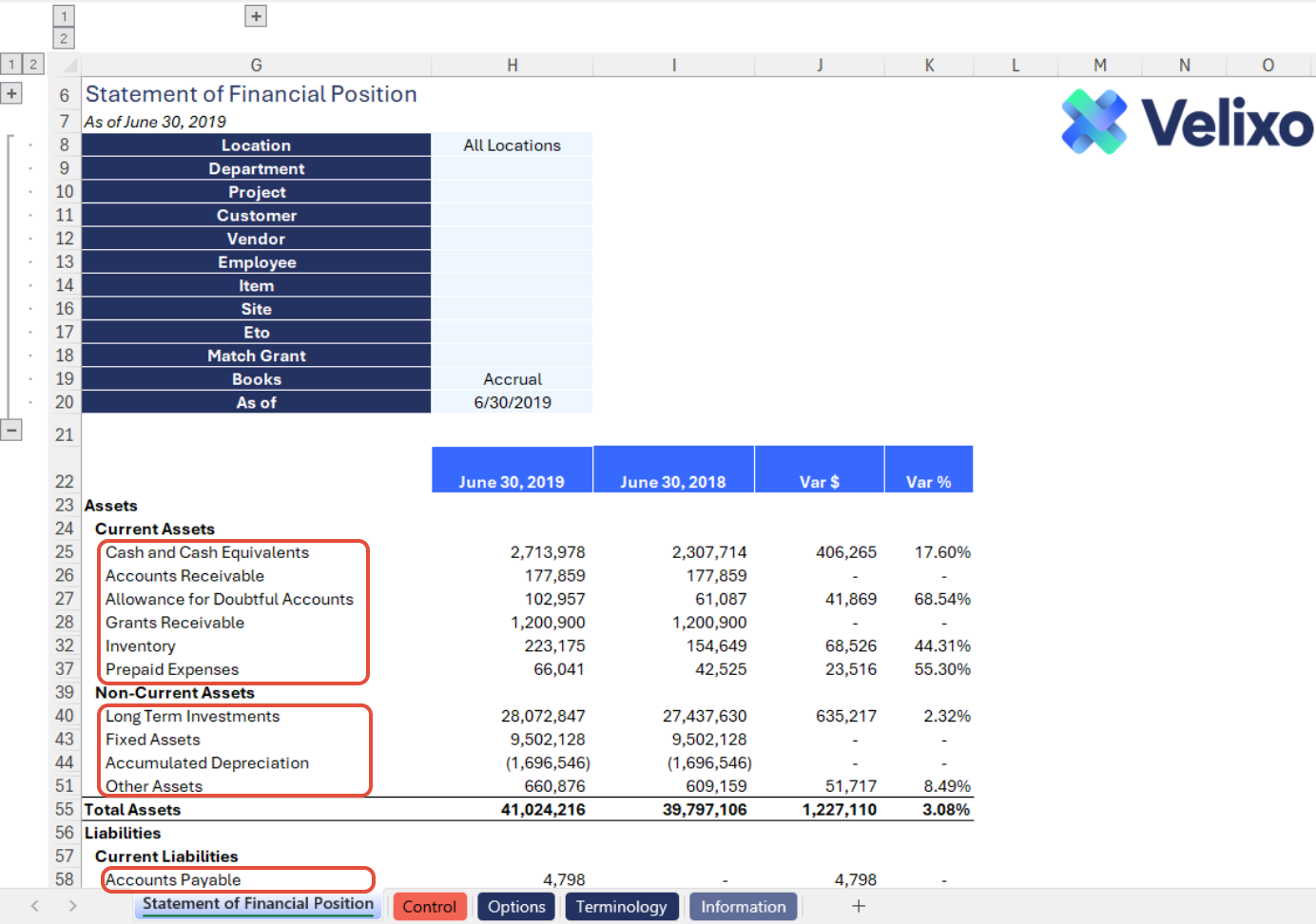Viewport: 1316px width, 924px height.
Task: Add a new sheet with plus icon
Action: pos(859,906)
